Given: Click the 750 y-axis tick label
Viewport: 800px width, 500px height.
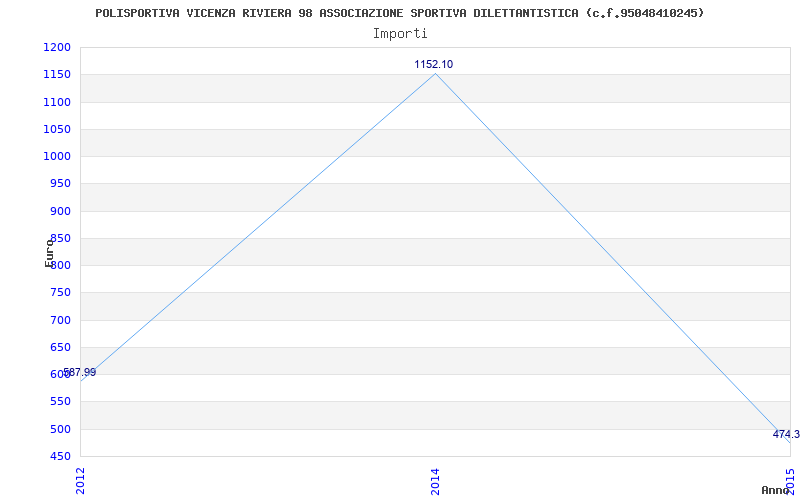Looking at the screenshot, I should click(x=60, y=293).
